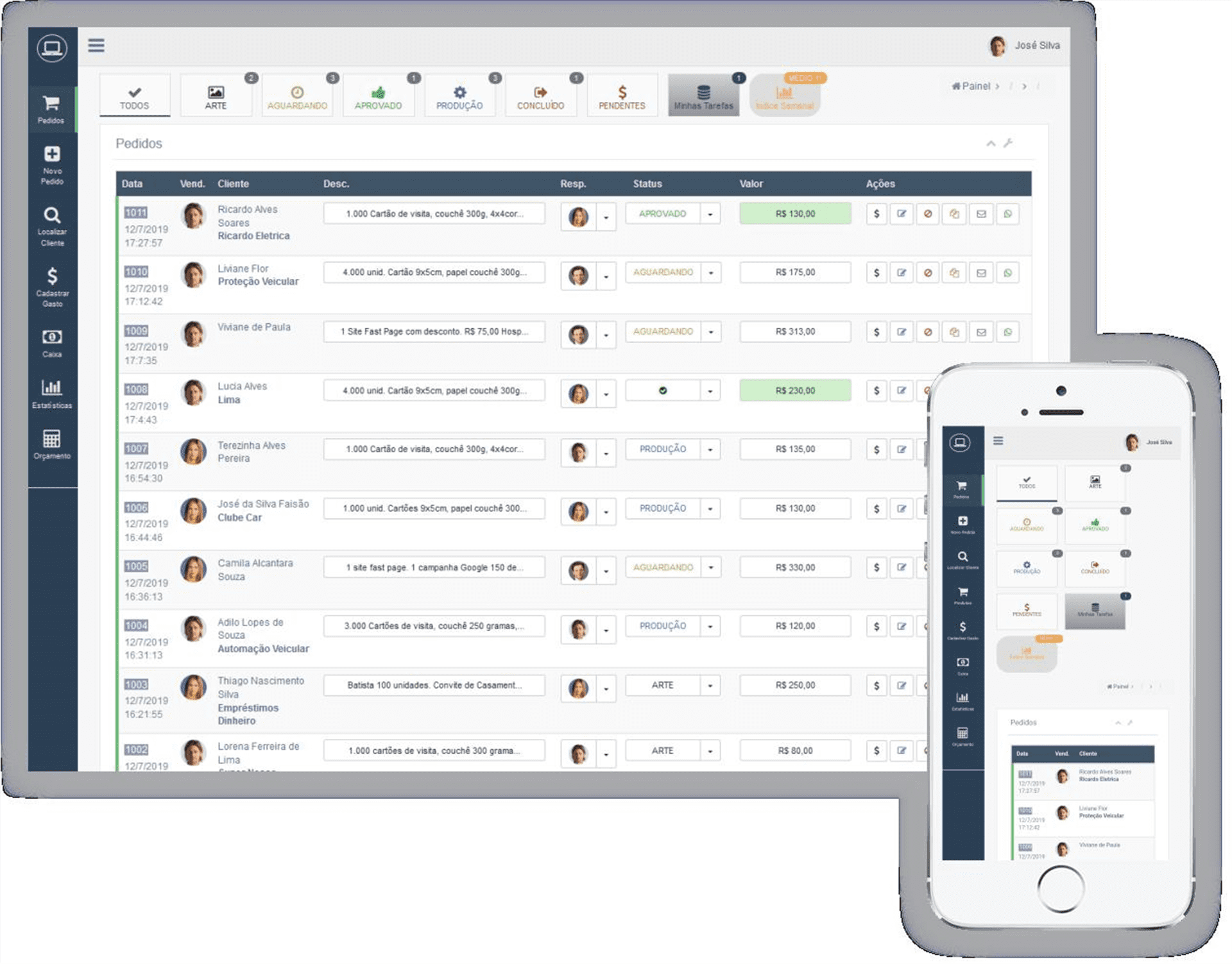Open Orçamento calculator in the sidebar
Viewport: 1232px width, 964px height.
[x=52, y=444]
